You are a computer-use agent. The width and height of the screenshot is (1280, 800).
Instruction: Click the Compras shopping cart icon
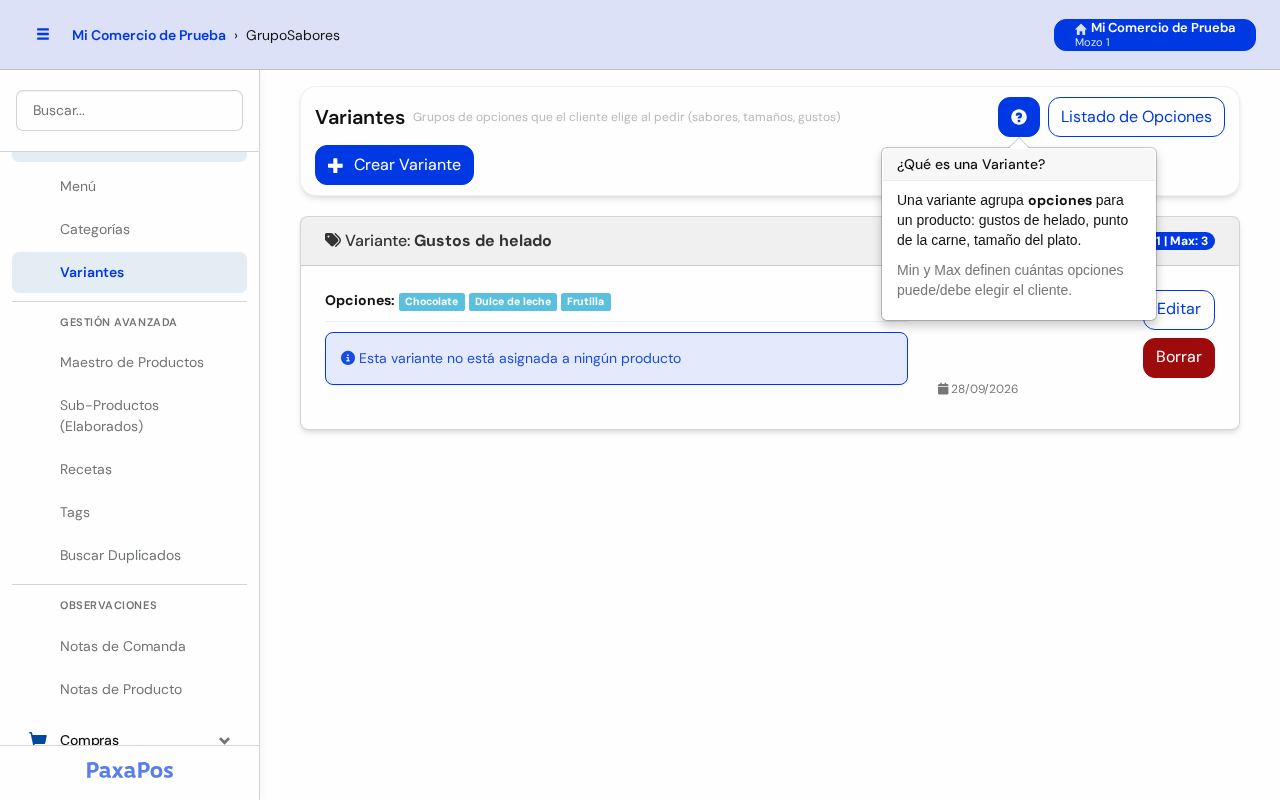pyautogui.click(x=38, y=740)
